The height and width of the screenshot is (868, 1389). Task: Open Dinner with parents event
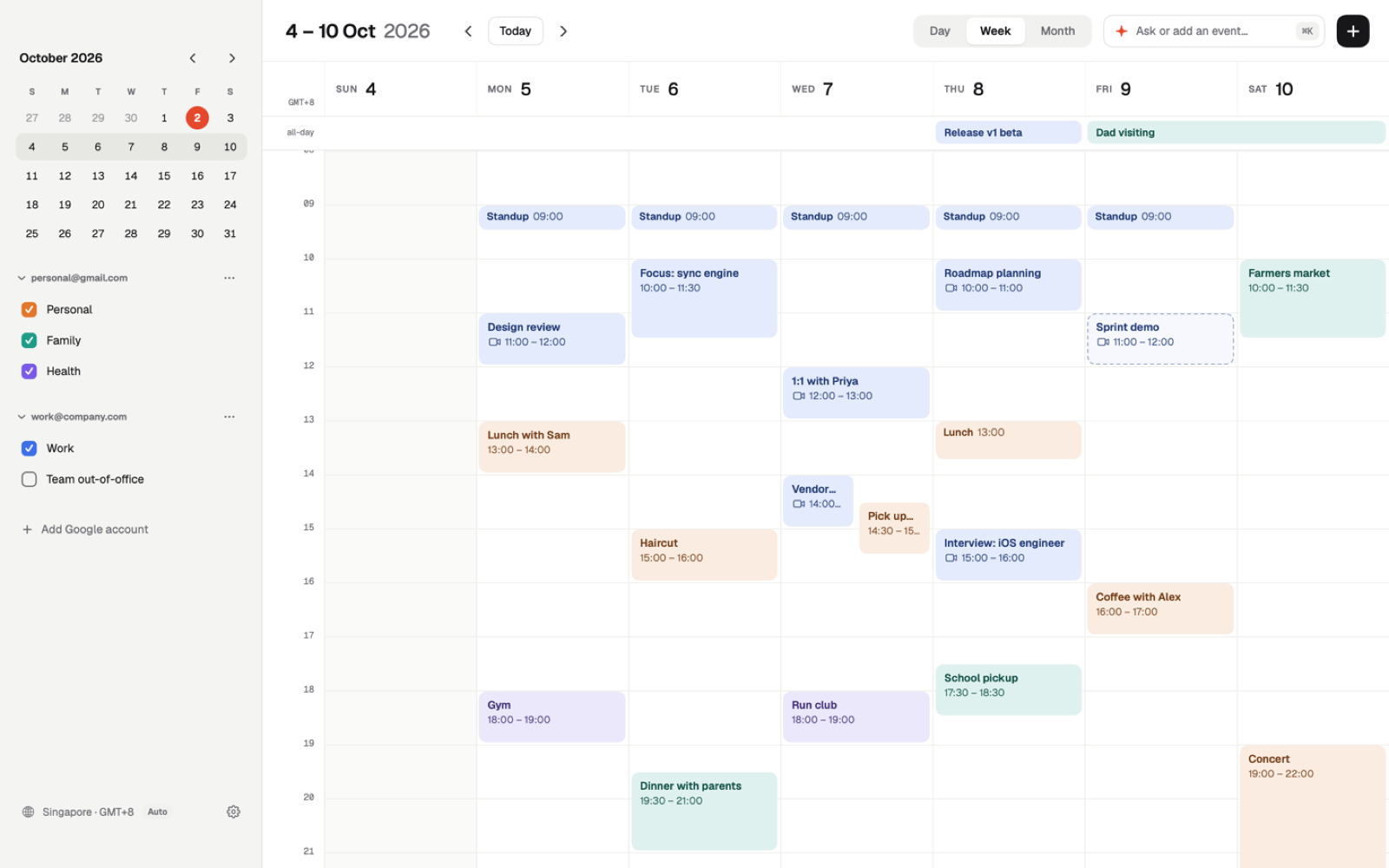point(704,811)
